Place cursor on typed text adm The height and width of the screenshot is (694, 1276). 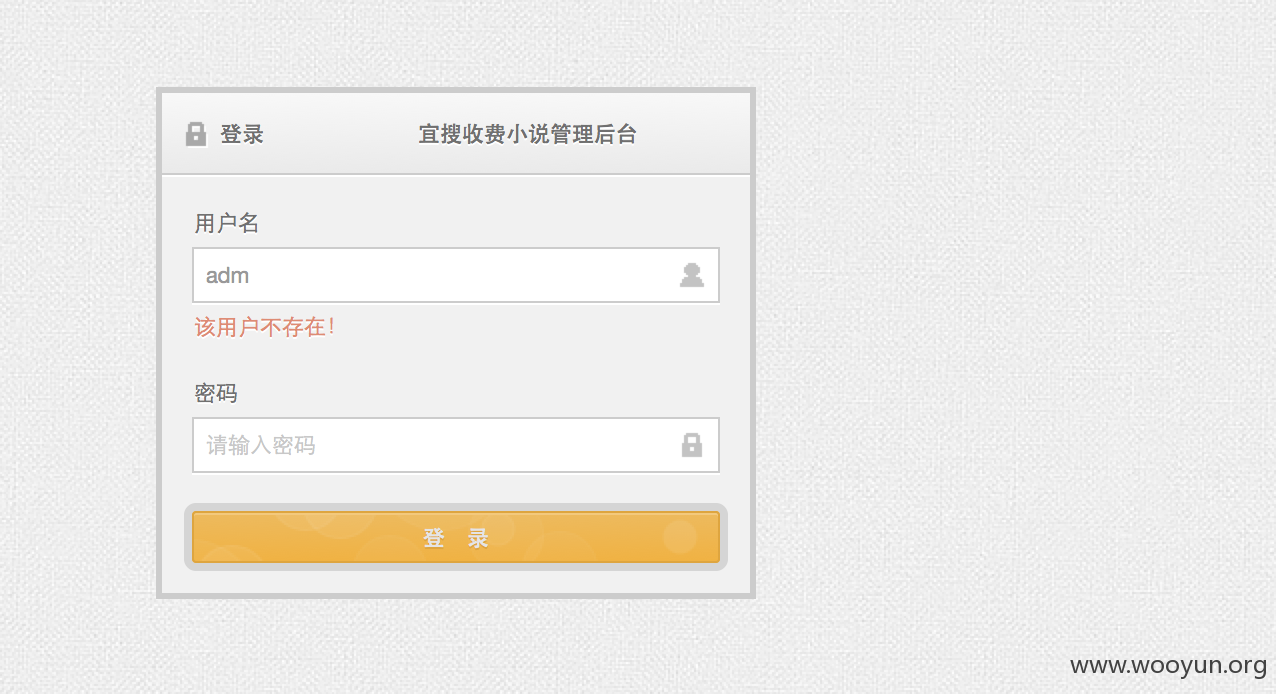click(x=227, y=275)
